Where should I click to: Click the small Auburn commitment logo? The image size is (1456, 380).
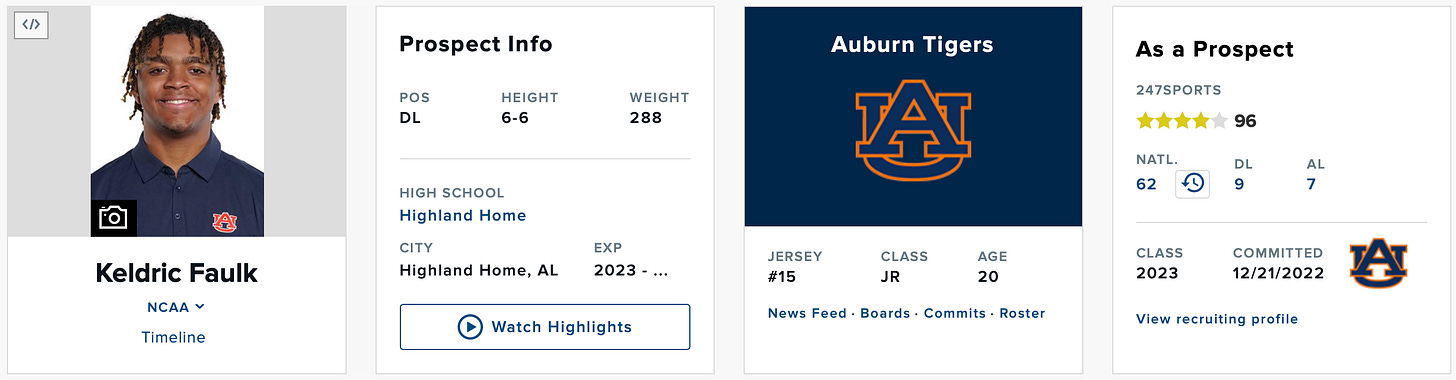(x=1378, y=263)
